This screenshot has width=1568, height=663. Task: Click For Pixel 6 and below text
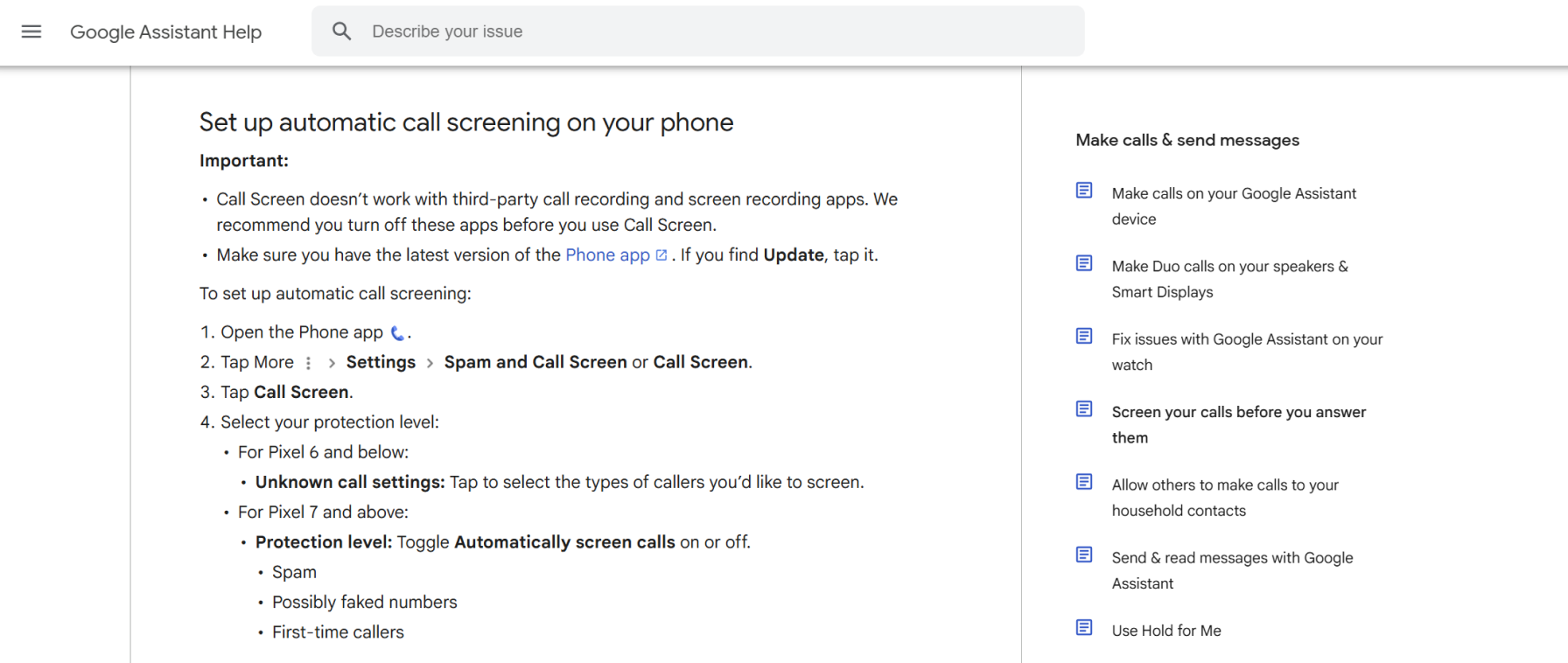pos(323,452)
